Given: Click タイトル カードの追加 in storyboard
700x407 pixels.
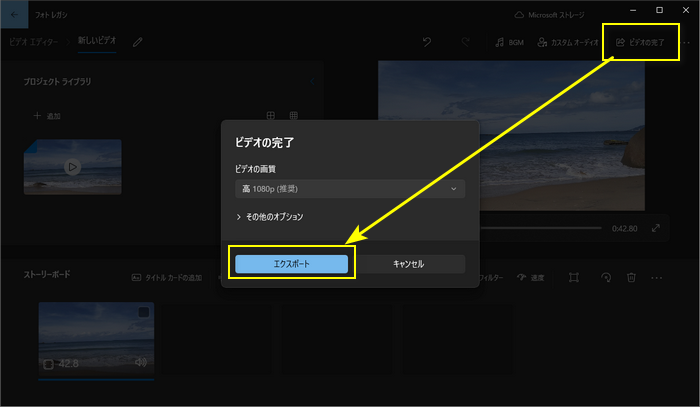Looking at the screenshot, I should point(167,278).
